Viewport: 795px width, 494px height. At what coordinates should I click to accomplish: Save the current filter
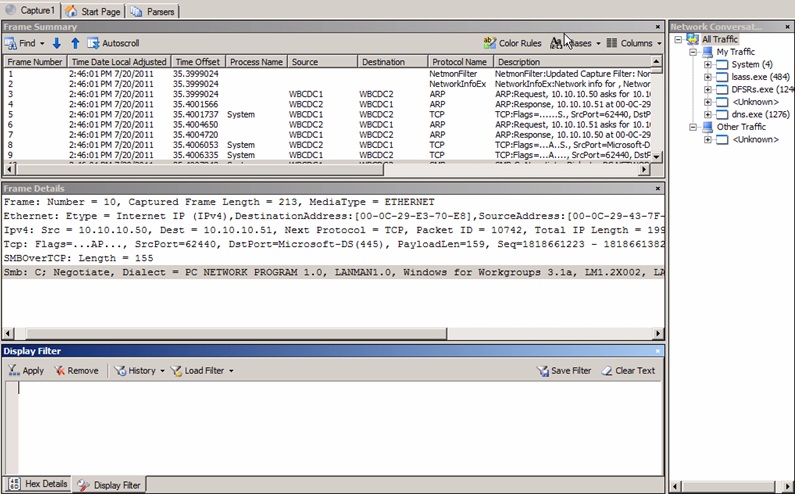(x=564, y=371)
